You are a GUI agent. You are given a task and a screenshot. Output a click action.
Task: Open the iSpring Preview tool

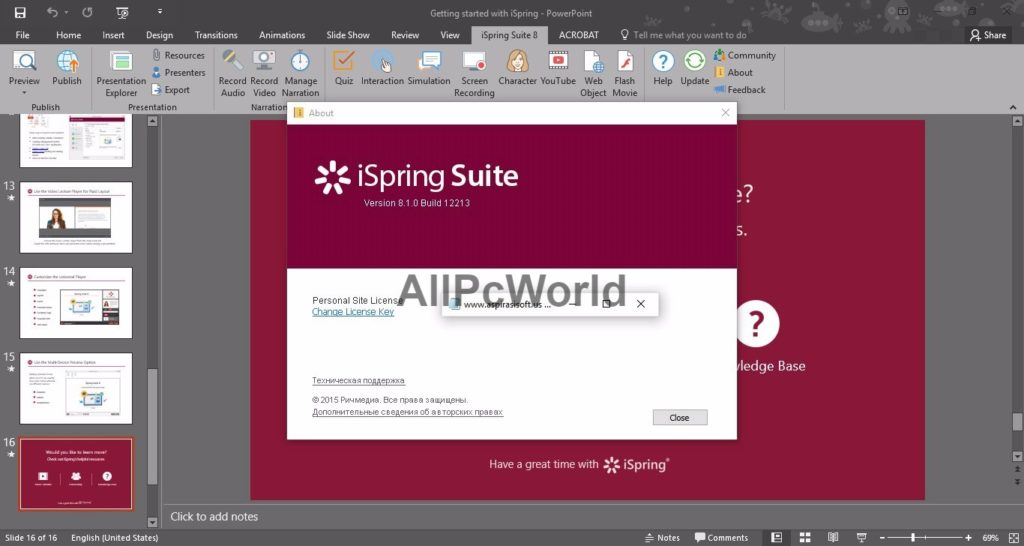point(24,67)
